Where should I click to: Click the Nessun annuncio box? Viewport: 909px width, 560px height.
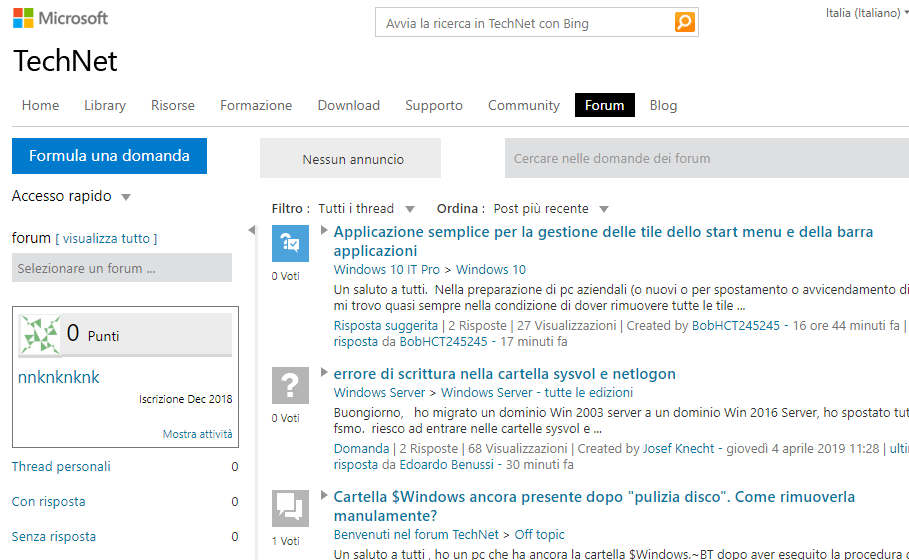point(350,158)
